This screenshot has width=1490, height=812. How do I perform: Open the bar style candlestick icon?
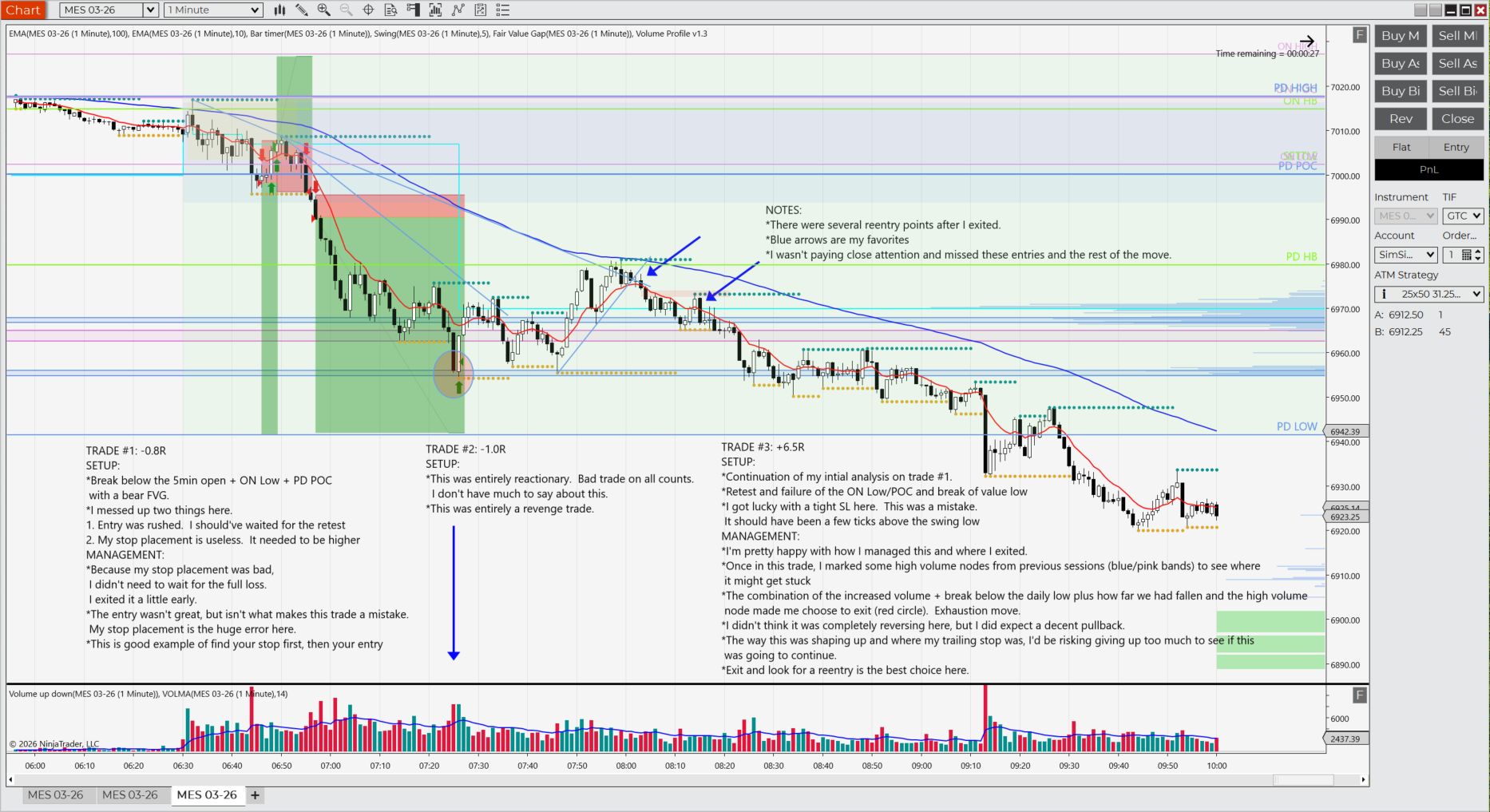(279, 10)
